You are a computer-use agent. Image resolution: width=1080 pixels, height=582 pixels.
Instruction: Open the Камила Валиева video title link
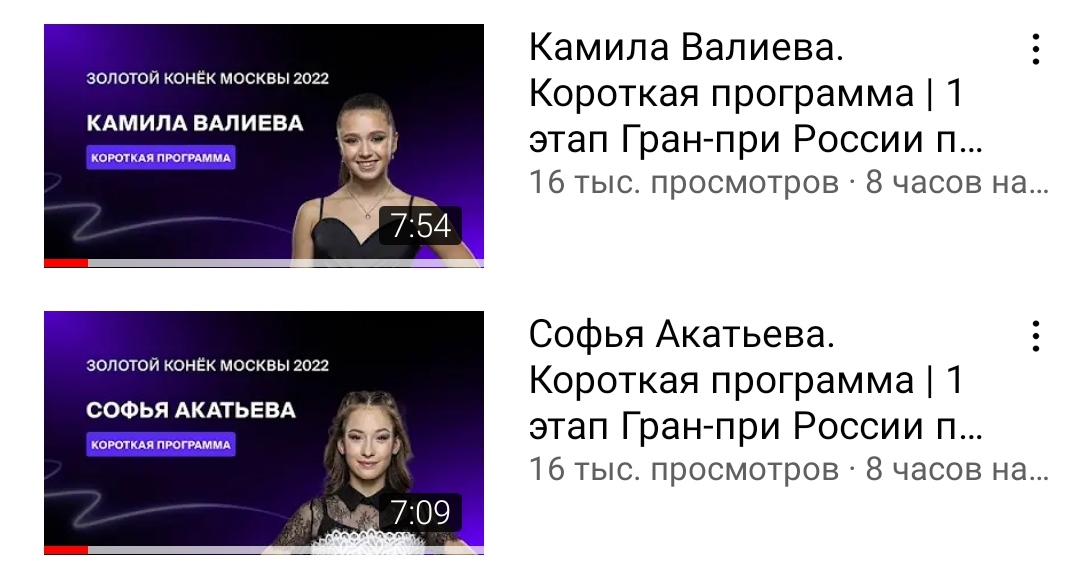point(756,93)
